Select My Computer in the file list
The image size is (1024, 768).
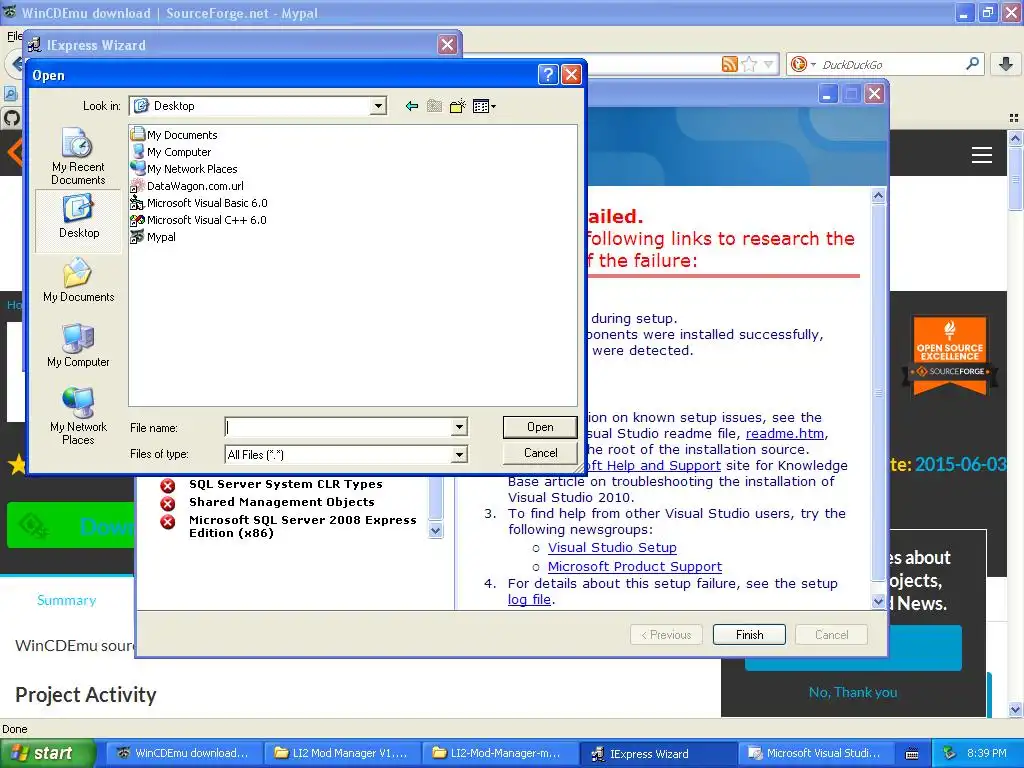[171, 152]
